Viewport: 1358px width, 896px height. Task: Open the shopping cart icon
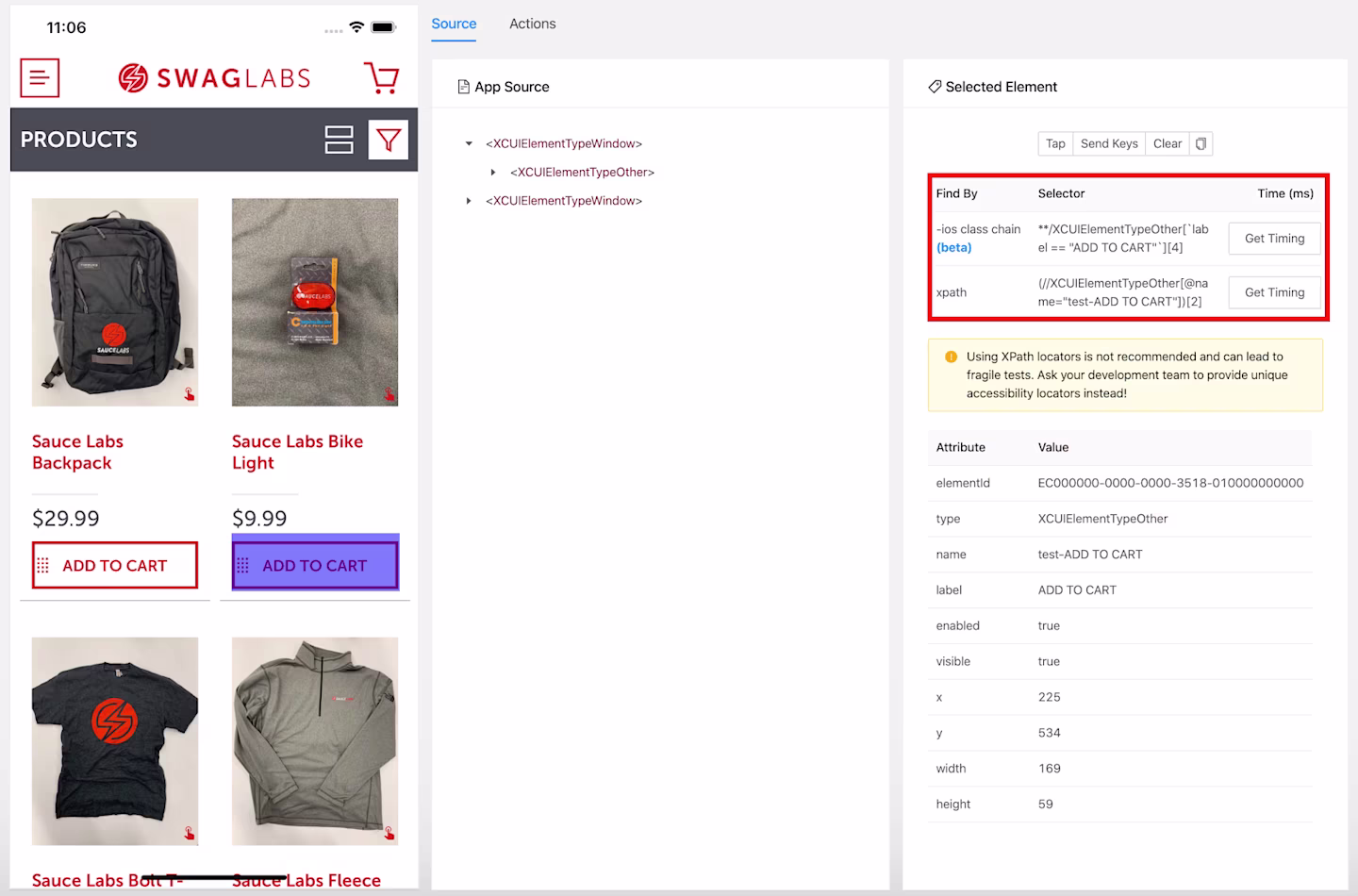coord(381,77)
